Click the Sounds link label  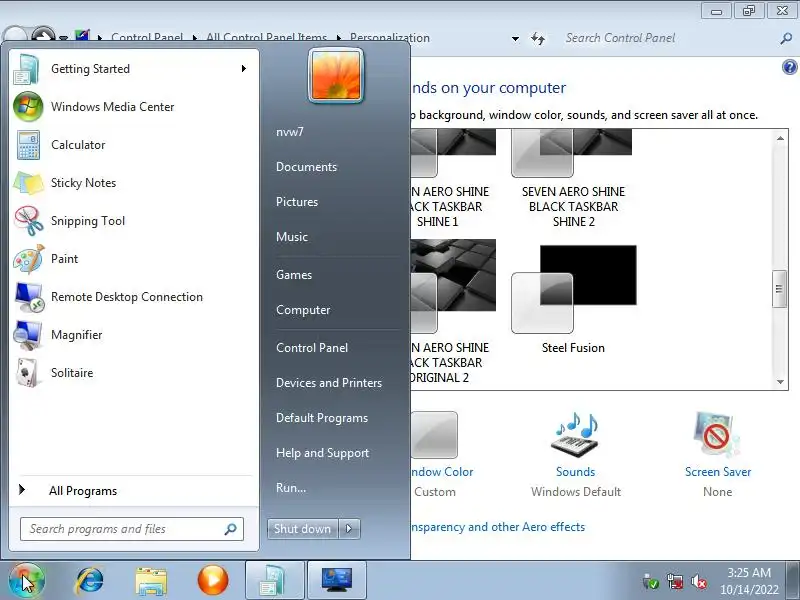pyautogui.click(x=576, y=472)
